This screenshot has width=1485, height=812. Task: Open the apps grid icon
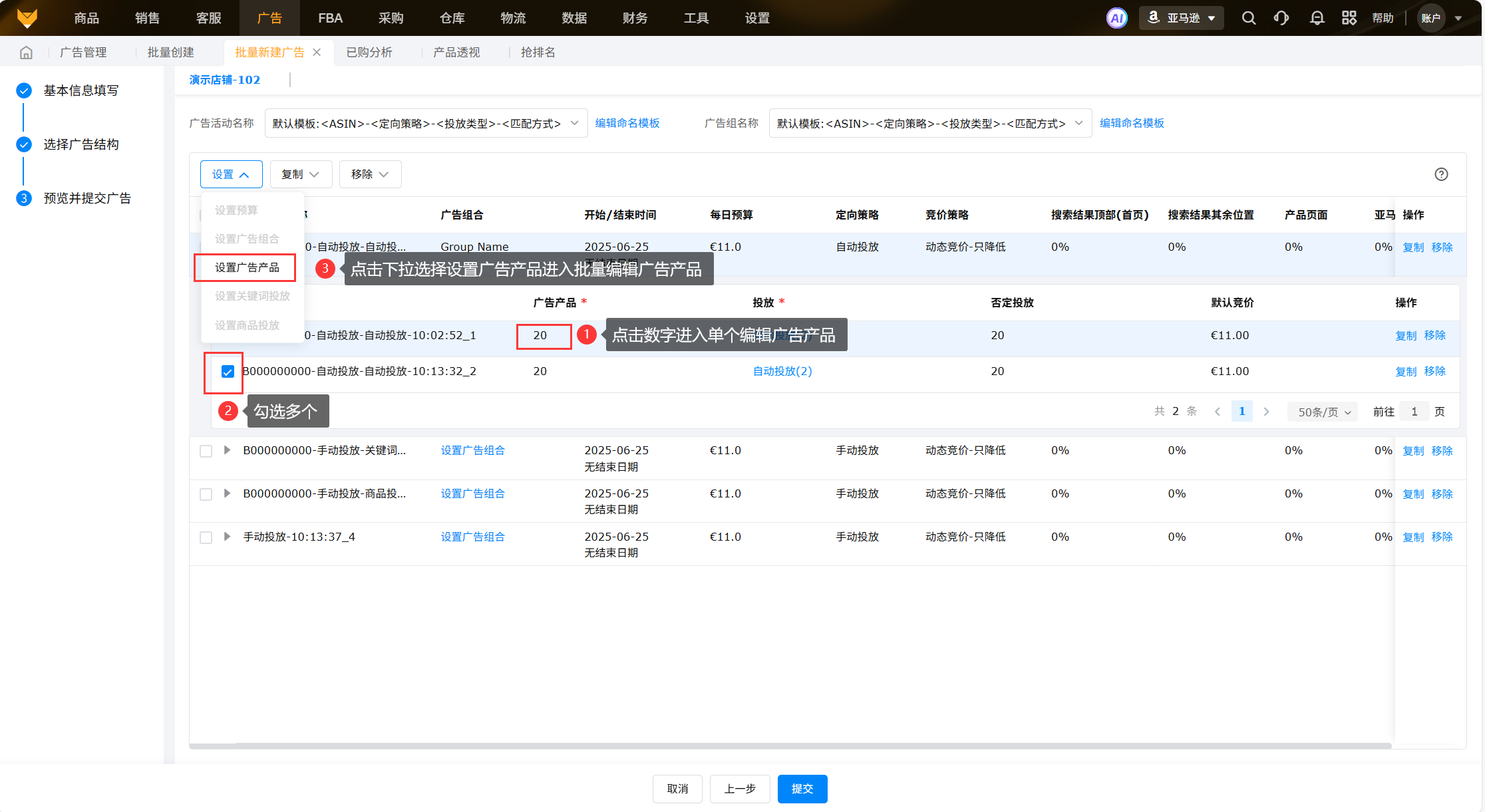click(x=1349, y=18)
